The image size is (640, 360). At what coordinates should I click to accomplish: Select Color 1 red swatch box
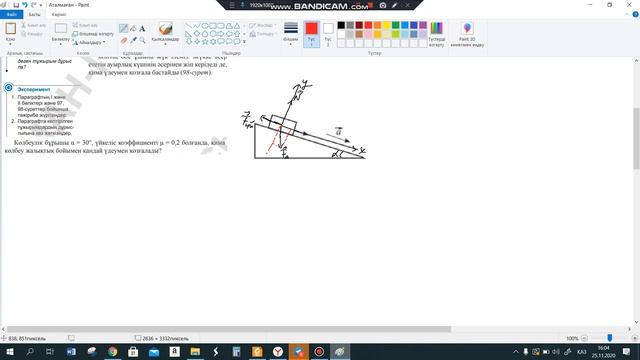tap(311, 29)
